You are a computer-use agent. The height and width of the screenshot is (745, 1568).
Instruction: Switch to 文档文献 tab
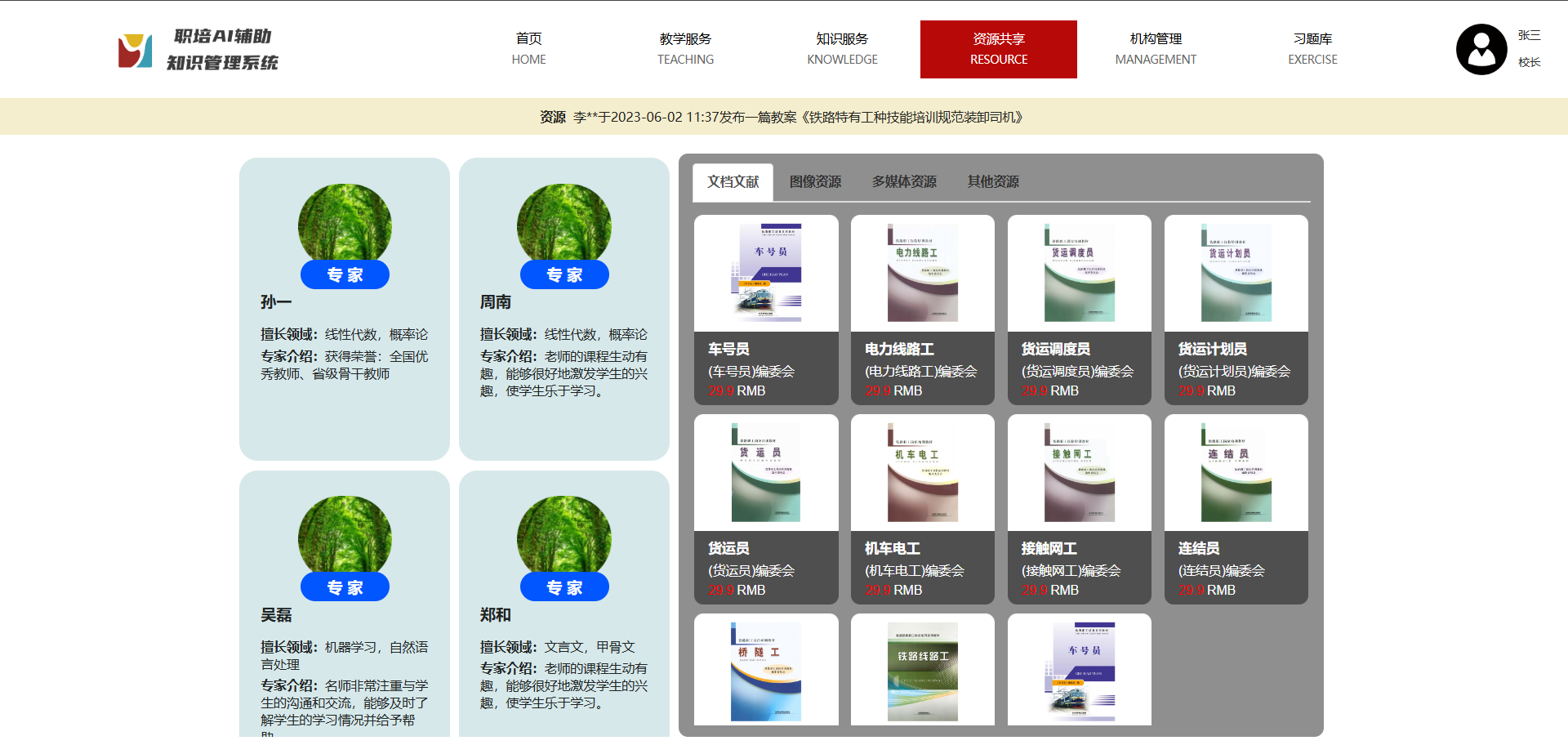pyautogui.click(x=733, y=182)
